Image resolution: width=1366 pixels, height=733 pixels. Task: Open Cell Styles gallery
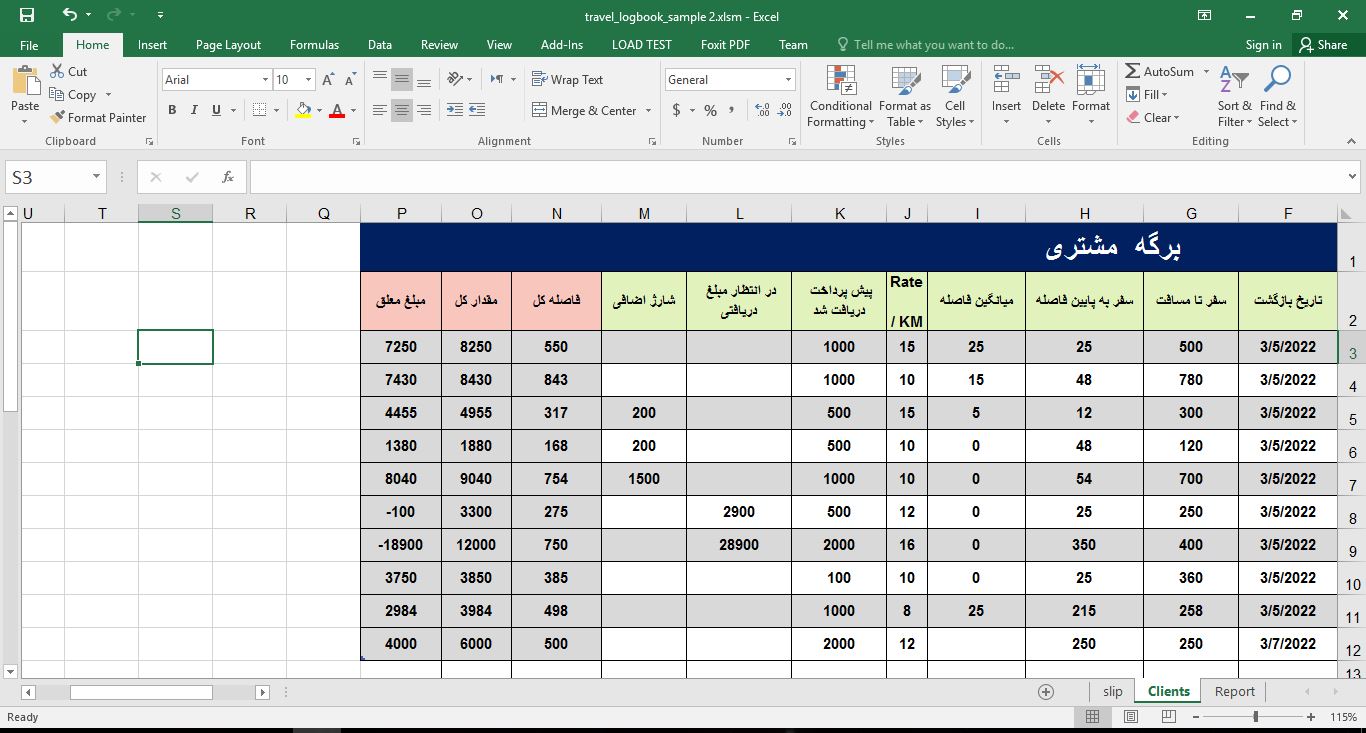955,97
